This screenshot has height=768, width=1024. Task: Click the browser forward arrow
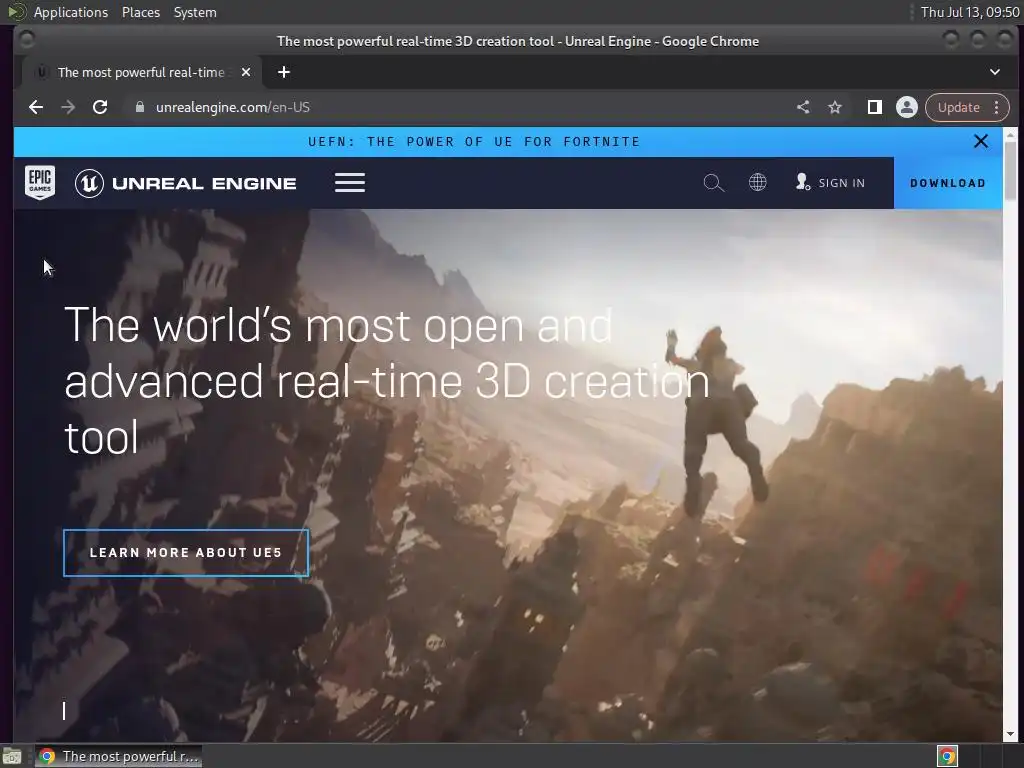click(68, 107)
